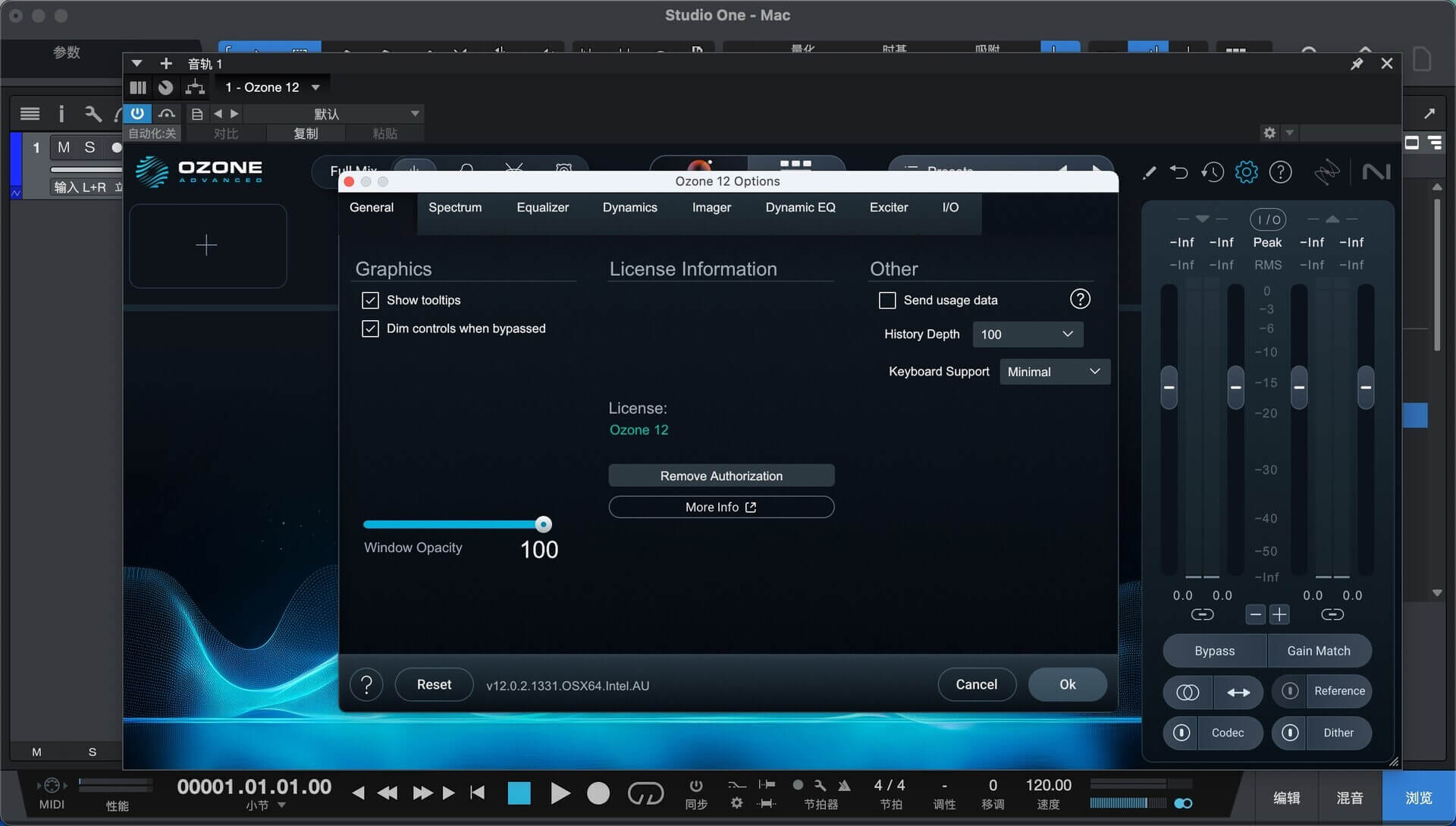Enable Send usage data checkbox

[887, 300]
